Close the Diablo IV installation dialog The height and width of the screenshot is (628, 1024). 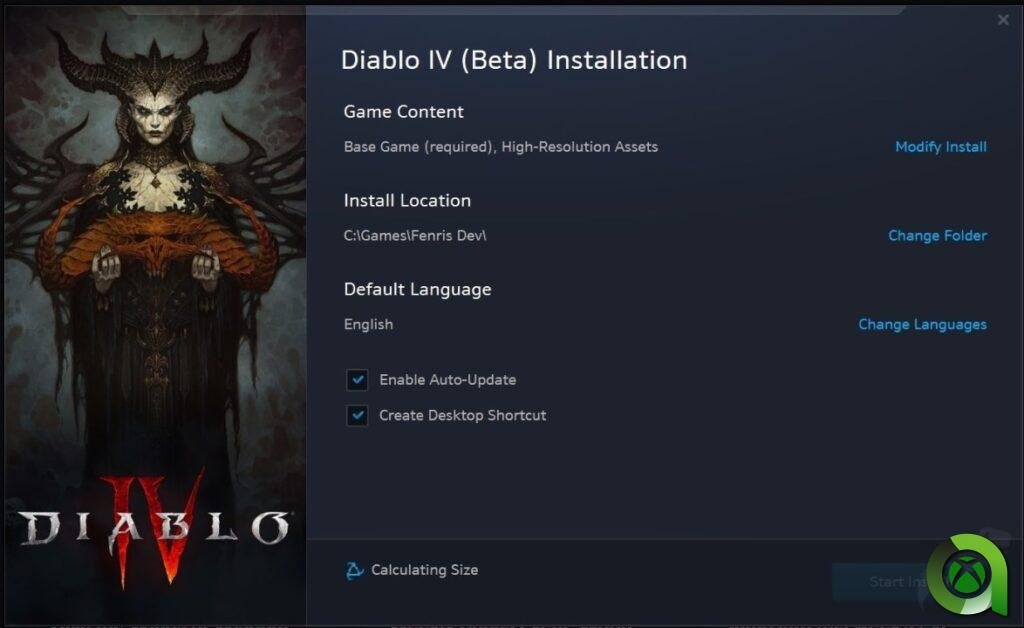[1003, 20]
